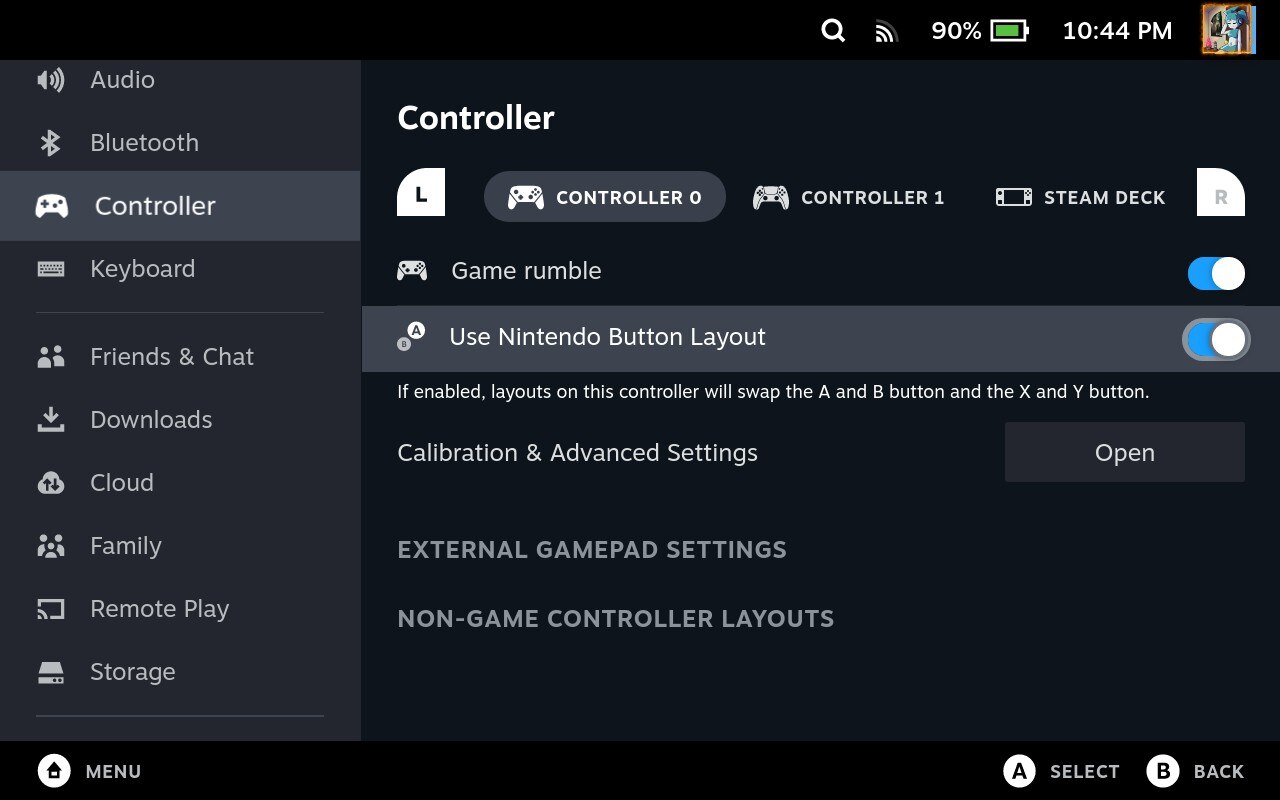Click the Nintendo layout A/B buttons icon
The height and width of the screenshot is (800, 1280).
(411, 337)
